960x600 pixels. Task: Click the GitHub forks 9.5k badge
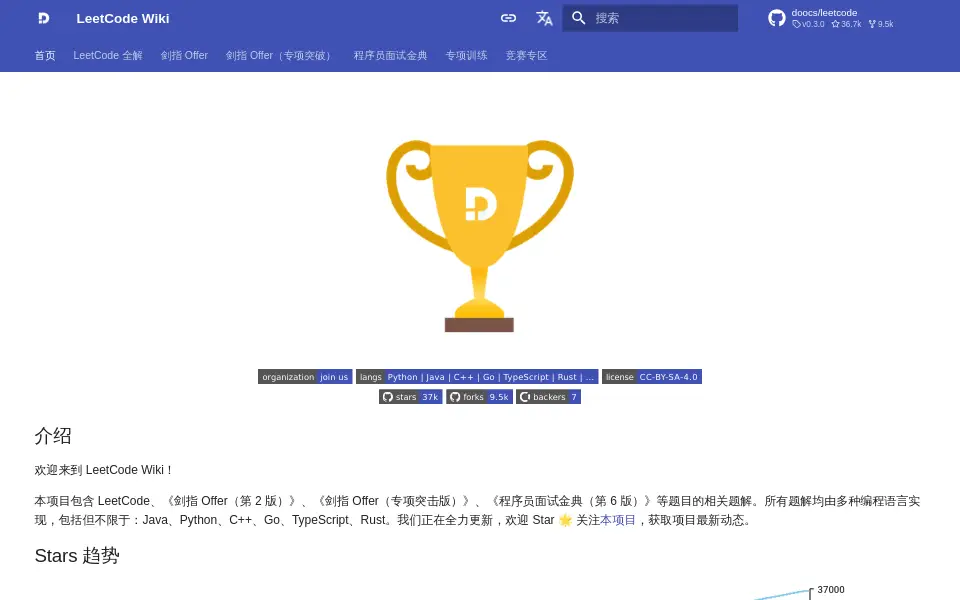pos(479,397)
